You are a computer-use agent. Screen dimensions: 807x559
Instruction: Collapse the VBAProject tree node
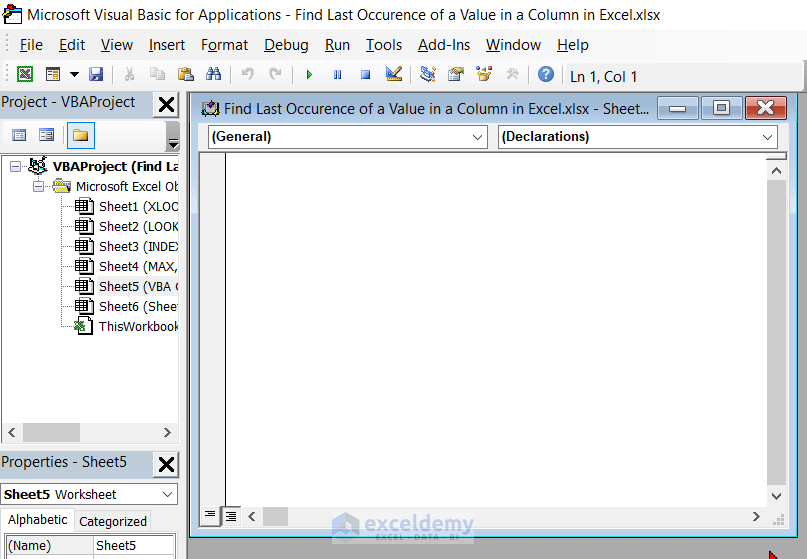(15, 166)
